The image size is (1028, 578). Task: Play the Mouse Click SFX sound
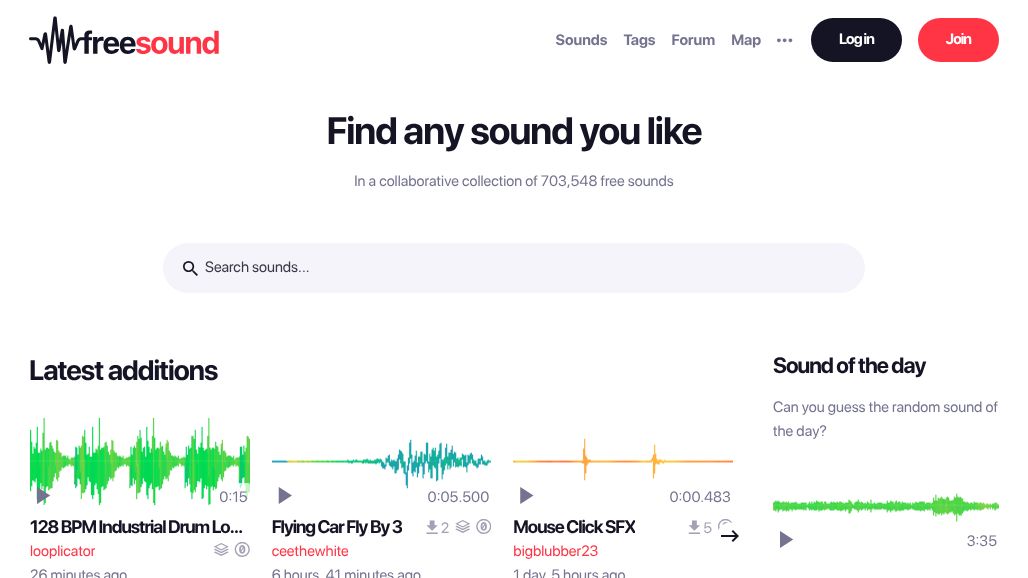(x=526, y=495)
